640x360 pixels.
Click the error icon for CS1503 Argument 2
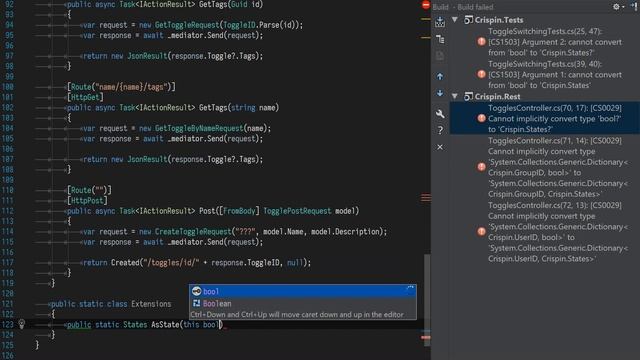click(x=482, y=42)
